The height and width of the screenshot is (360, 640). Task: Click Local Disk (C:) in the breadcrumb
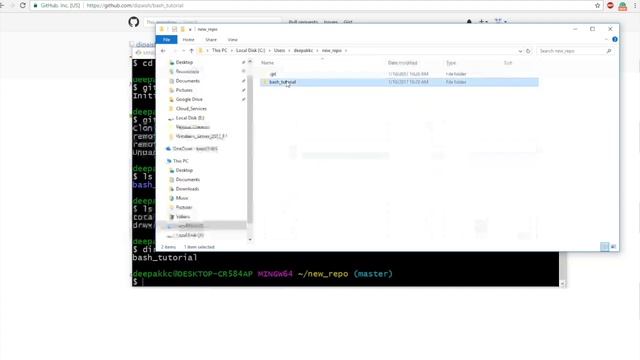pos(250,50)
